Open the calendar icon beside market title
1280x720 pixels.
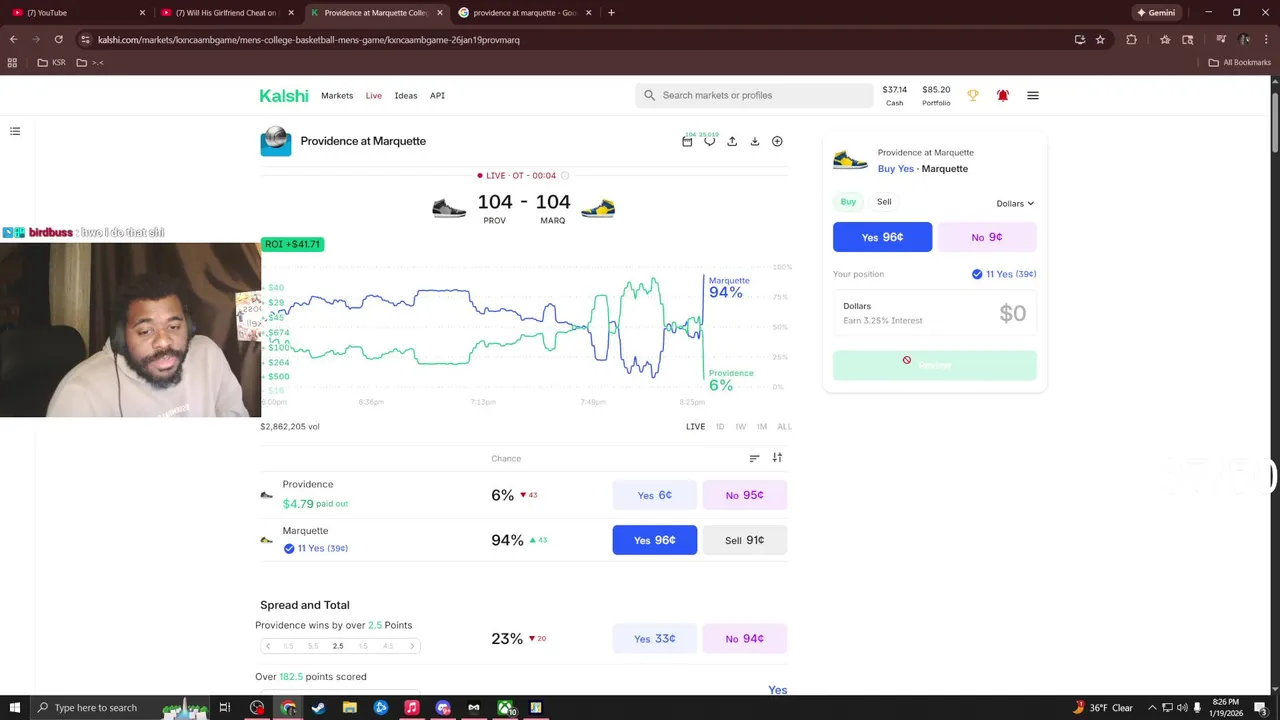click(x=687, y=142)
